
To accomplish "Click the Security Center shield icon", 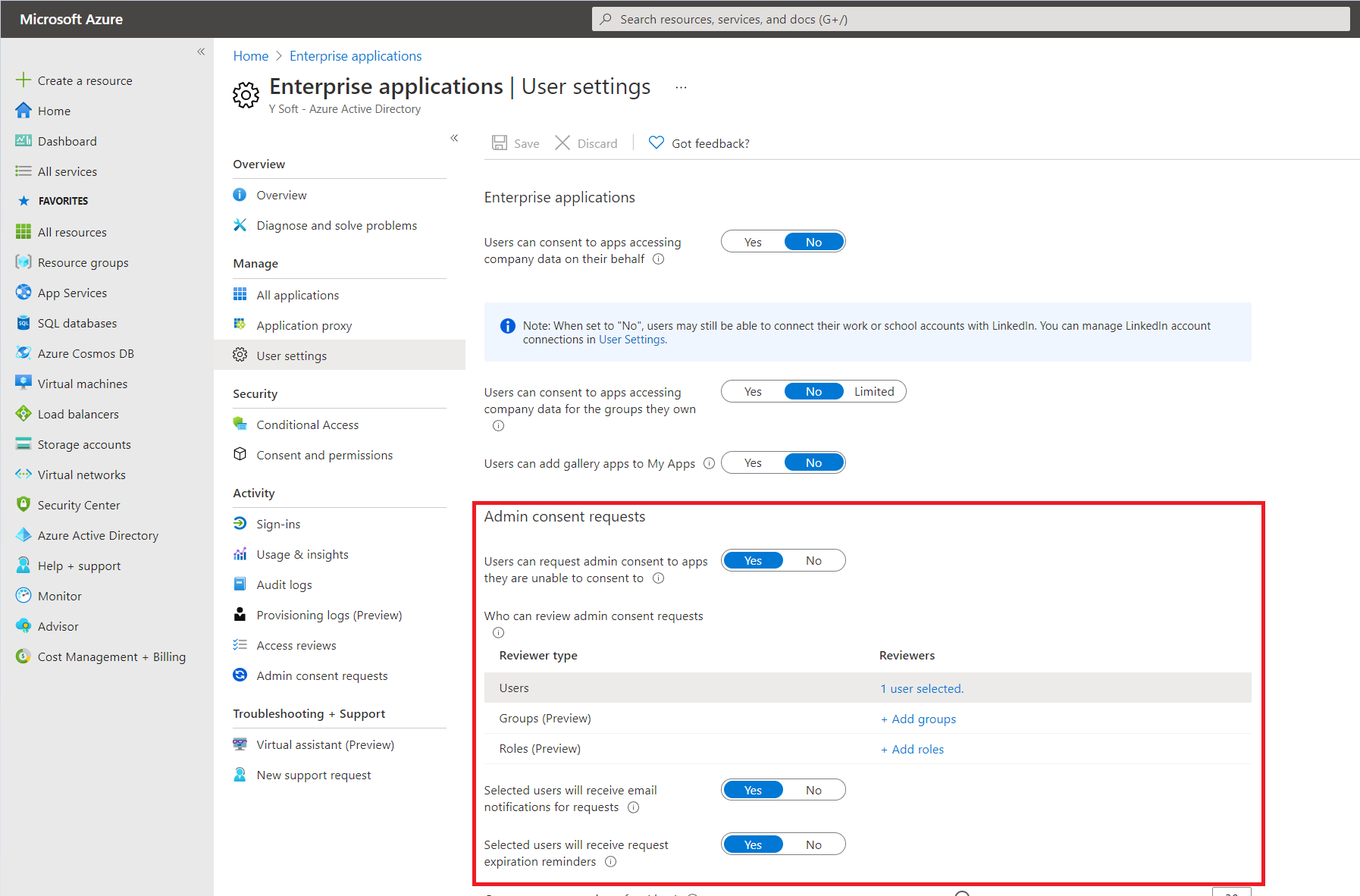I will (x=24, y=505).
